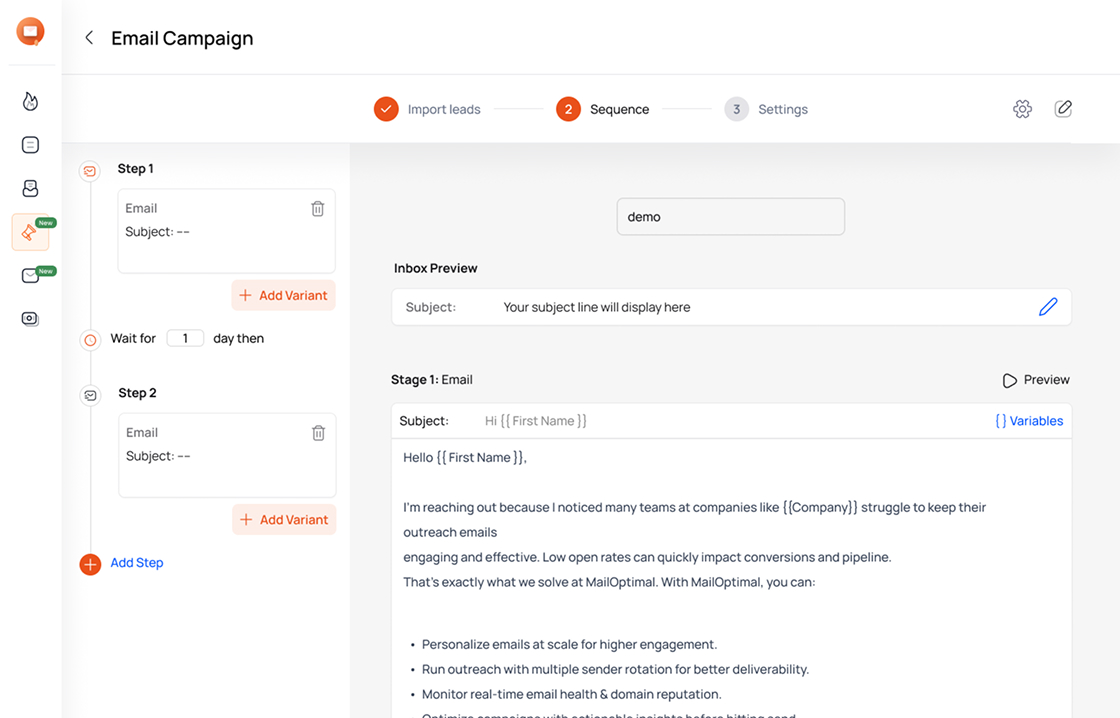Screen dimensions: 1120x718
Task: Click the demo campaign name field
Action: 731,216
